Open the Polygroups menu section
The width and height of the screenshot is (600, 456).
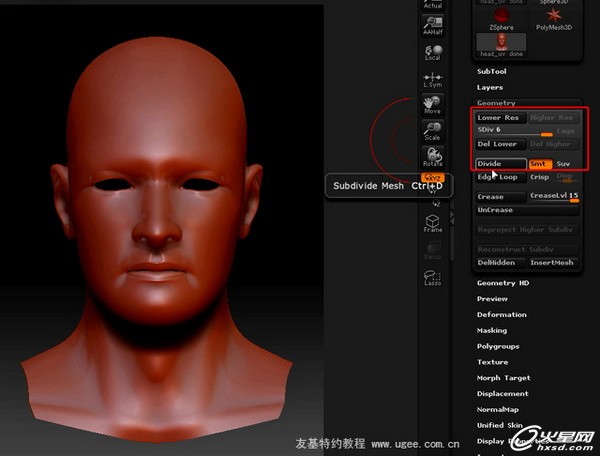click(x=496, y=346)
